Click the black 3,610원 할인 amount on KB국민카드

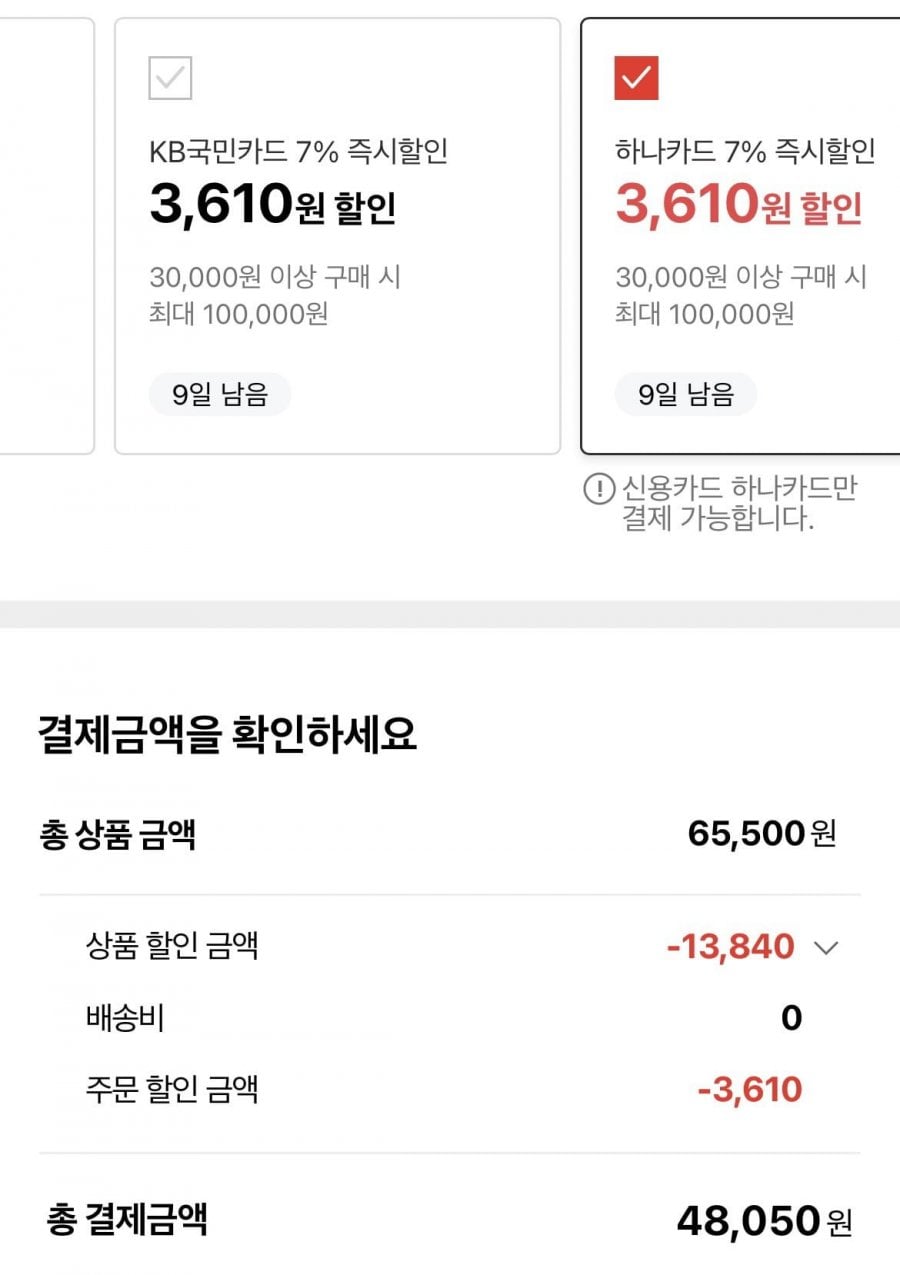[x=272, y=205]
